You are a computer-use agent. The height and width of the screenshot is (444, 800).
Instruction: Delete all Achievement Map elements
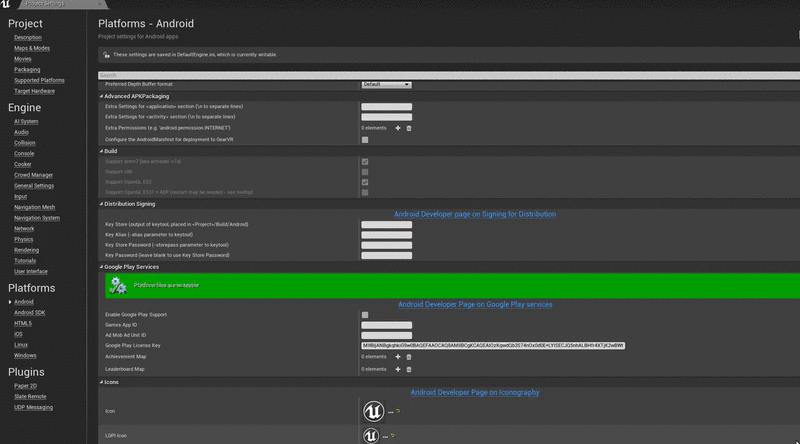tap(409, 357)
